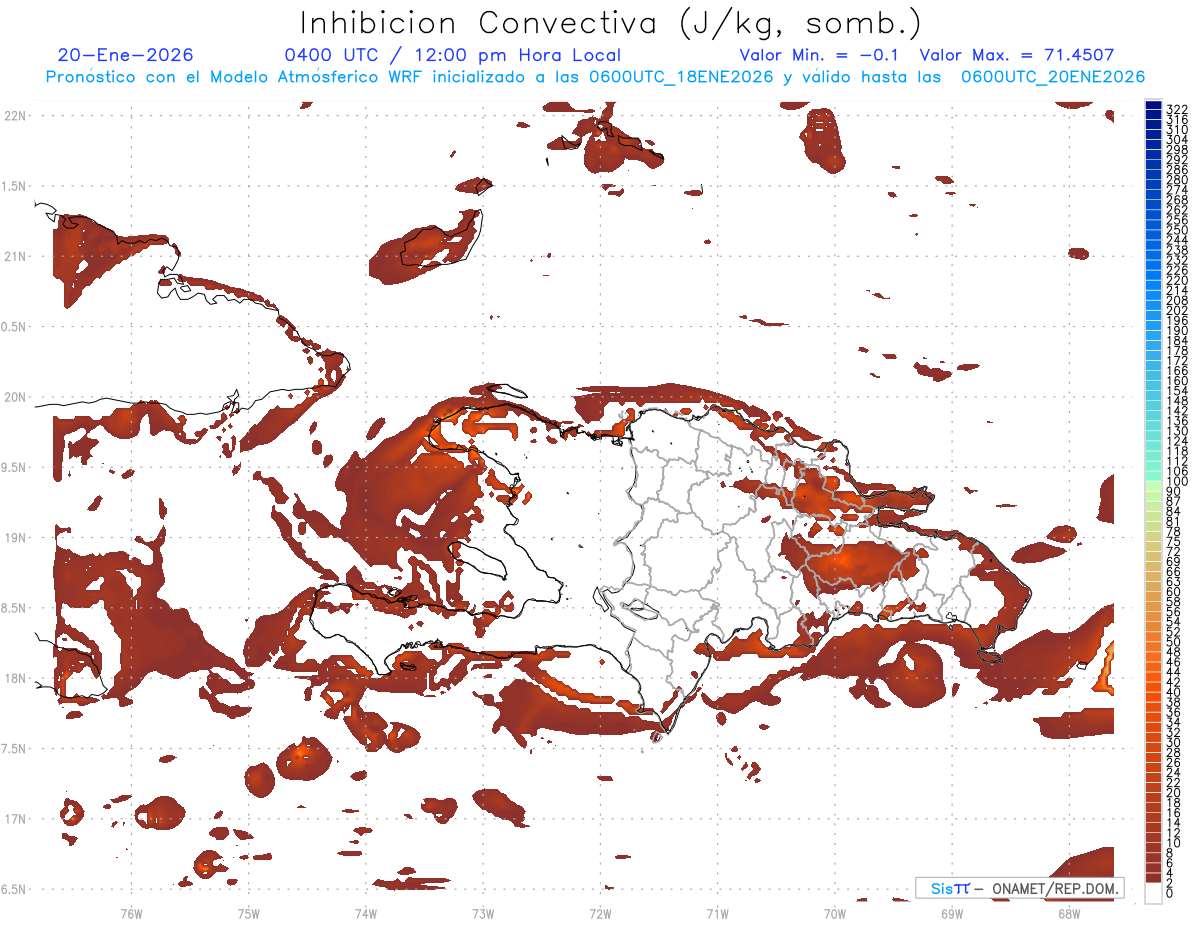This screenshot has width=1200, height=927.
Task: Click the 76W longitude label
Action: (131, 913)
